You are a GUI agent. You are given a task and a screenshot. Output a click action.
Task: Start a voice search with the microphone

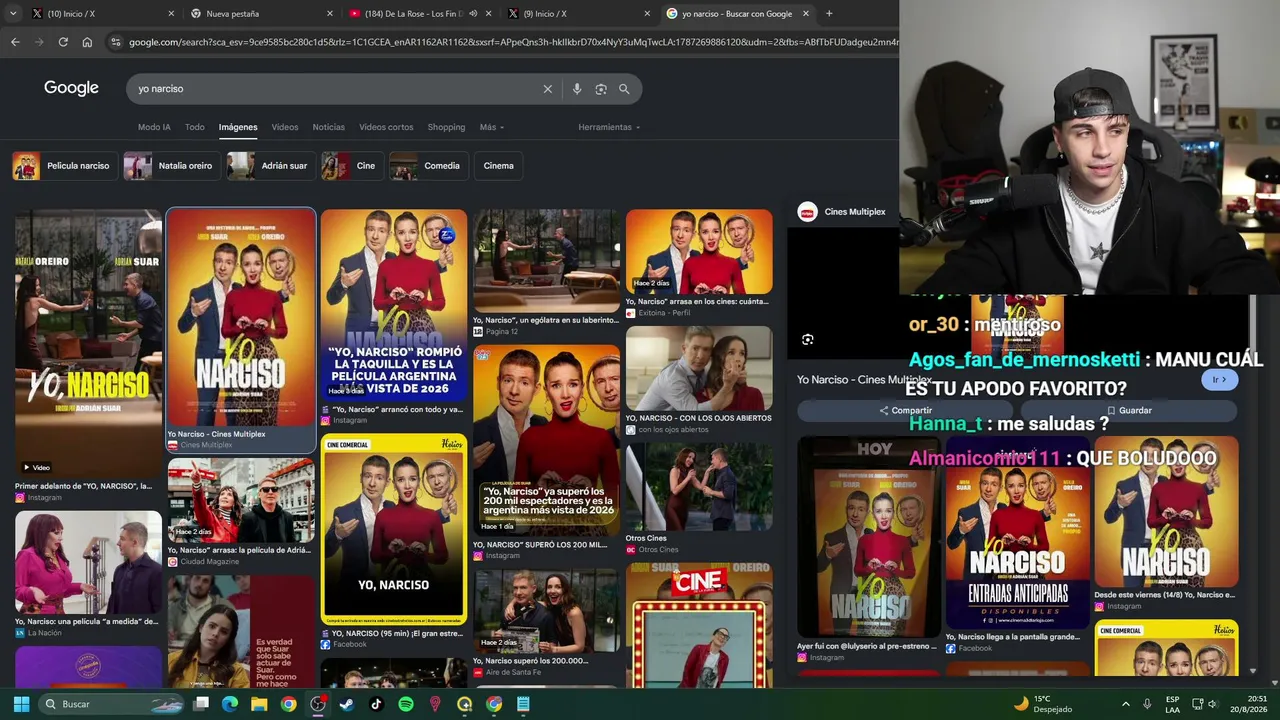coord(577,89)
